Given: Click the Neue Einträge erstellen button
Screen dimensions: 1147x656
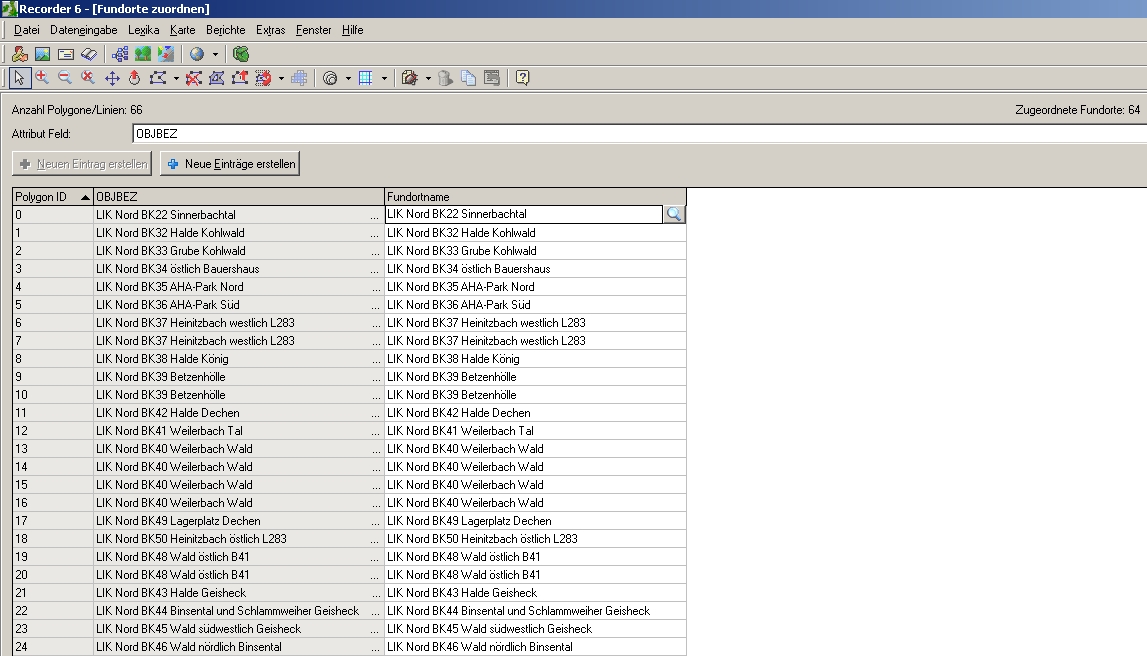Looking at the screenshot, I should pyautogui.click(x=230, y=164).
